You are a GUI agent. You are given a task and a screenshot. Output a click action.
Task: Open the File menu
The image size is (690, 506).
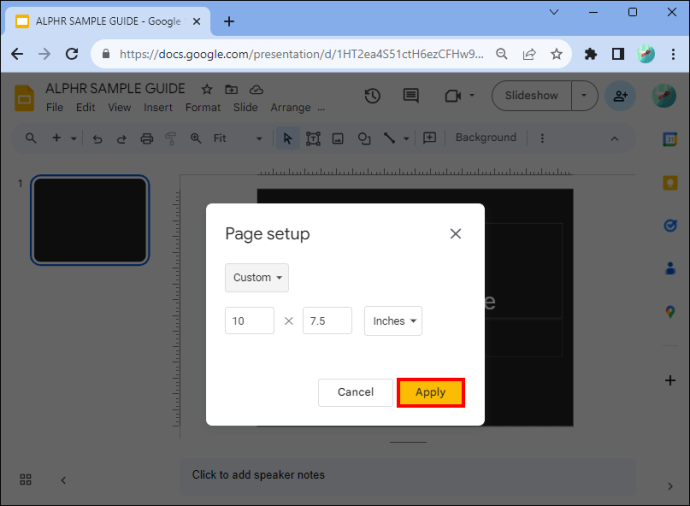point(55,107)
